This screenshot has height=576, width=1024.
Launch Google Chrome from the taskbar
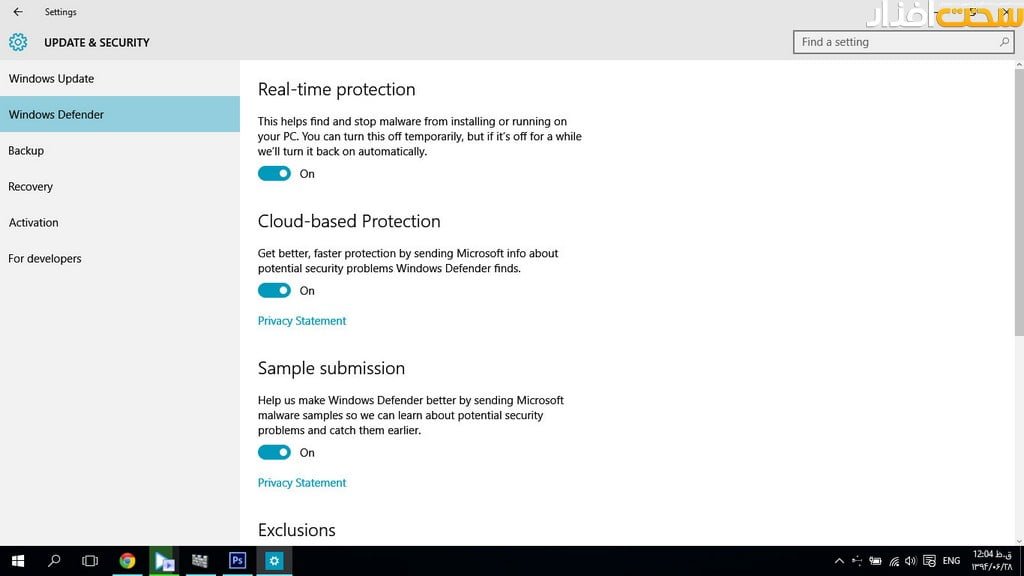tap(127, 561)
